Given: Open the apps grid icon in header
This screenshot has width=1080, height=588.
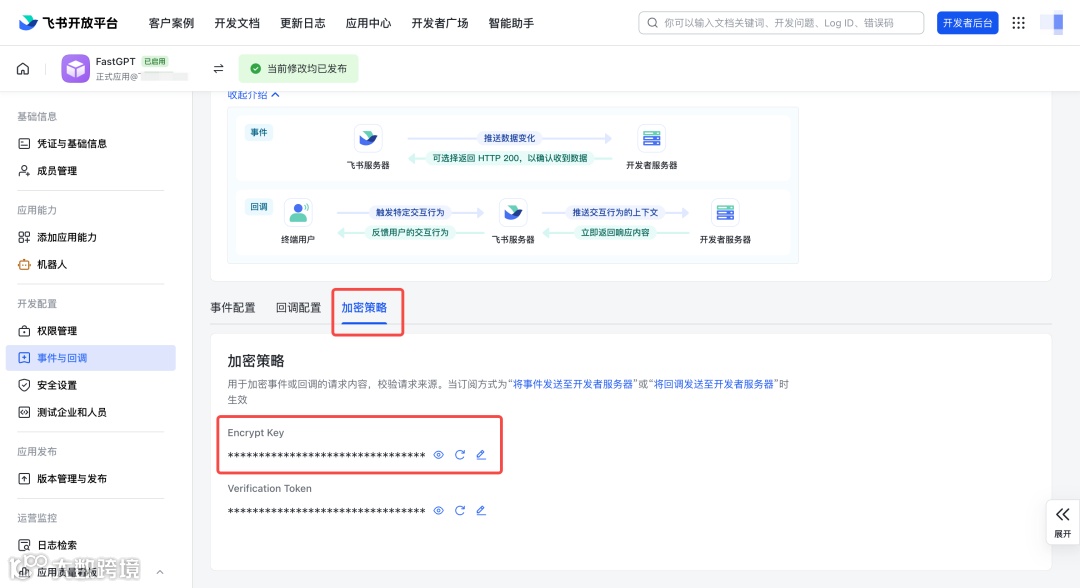Looking at the screenshot, I should pyautogui.click(x=1018, y=23).
